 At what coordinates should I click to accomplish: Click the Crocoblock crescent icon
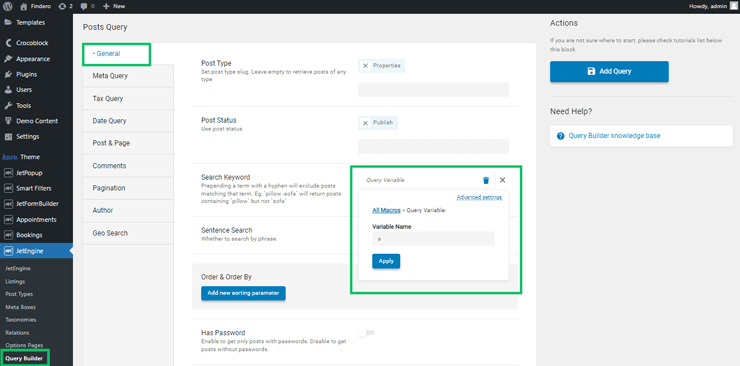tap(8, 43)
